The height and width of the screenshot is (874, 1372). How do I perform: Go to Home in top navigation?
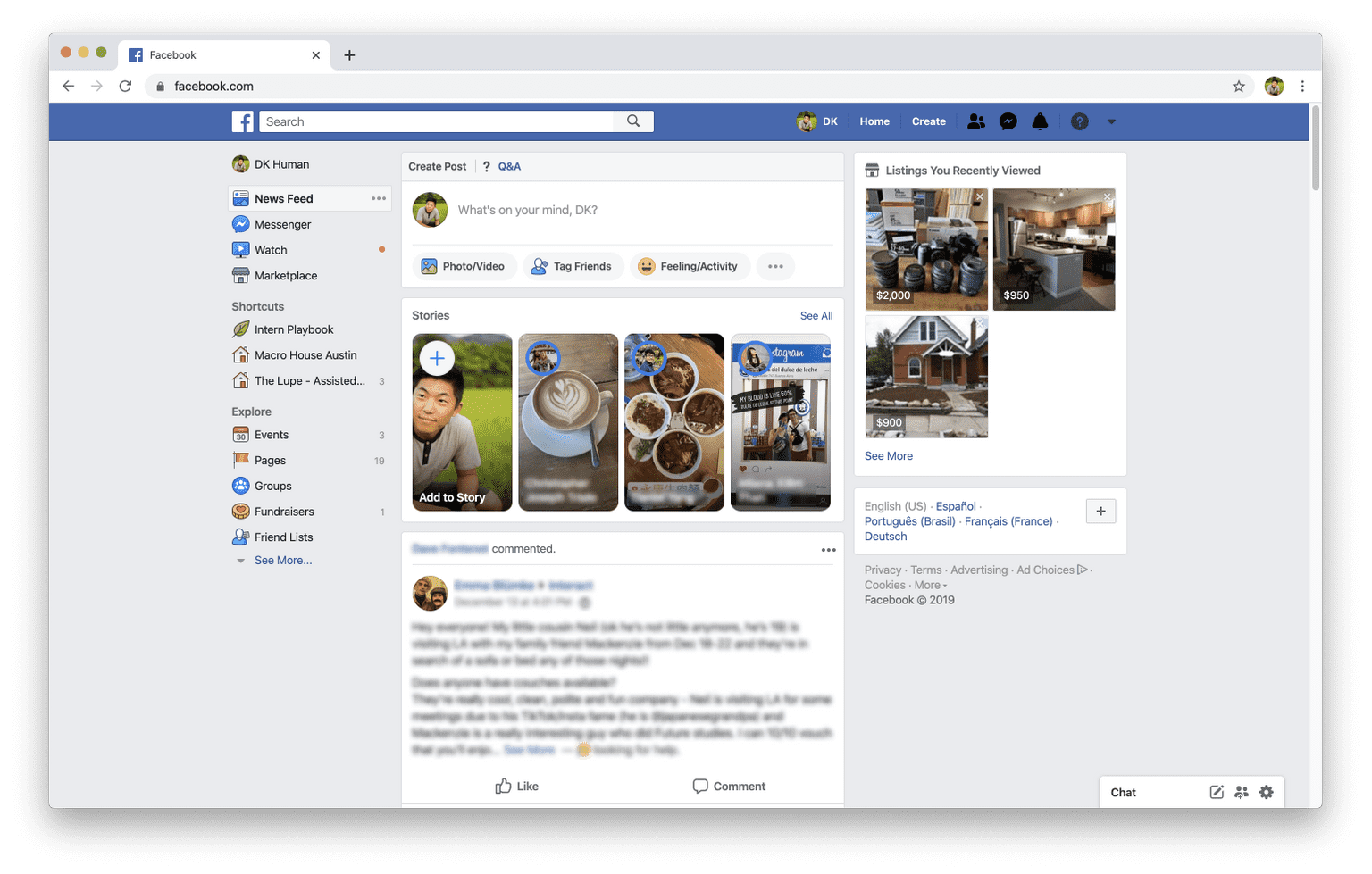tap(874, 121)
